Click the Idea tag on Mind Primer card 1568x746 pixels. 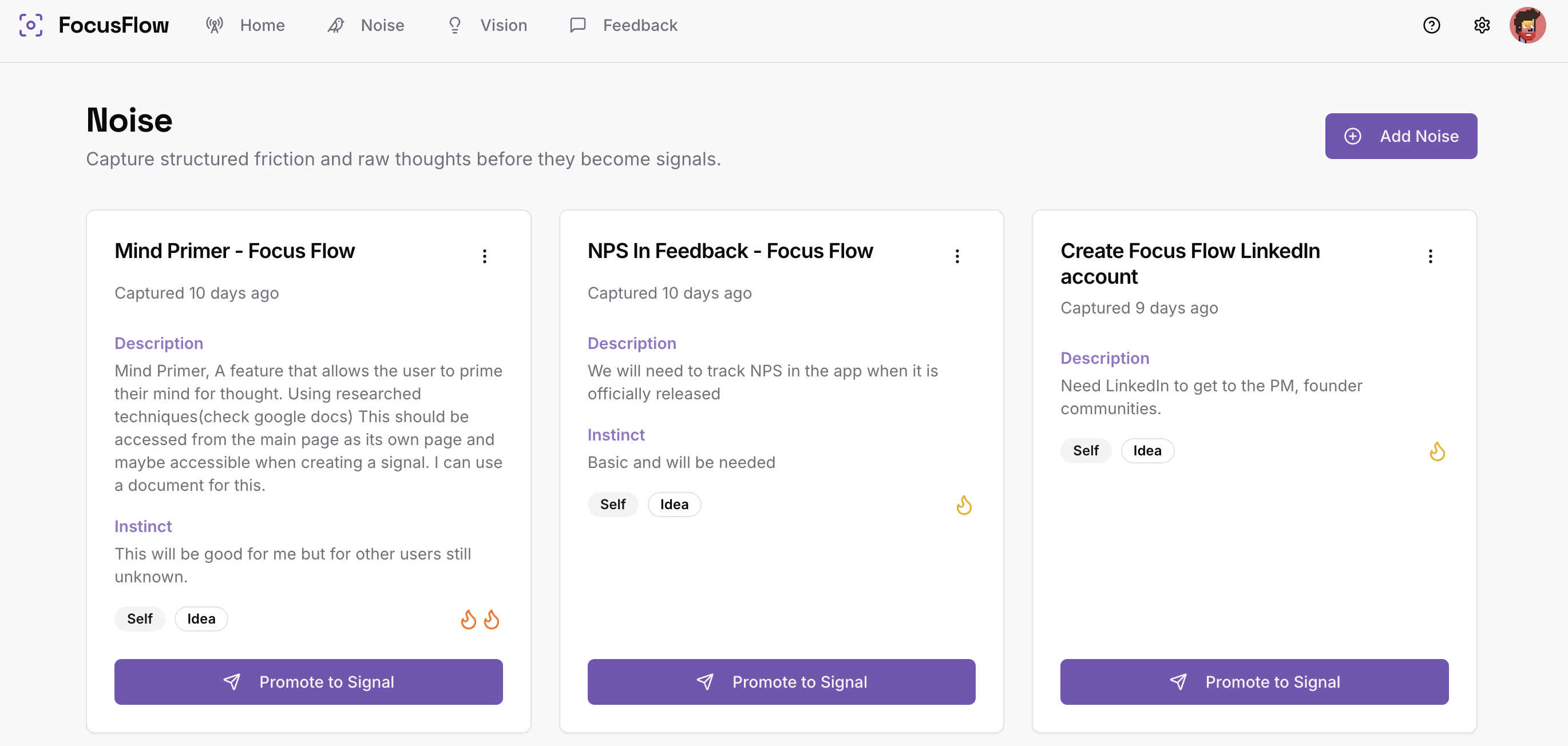pyautogui.click(x=201, y=619)
